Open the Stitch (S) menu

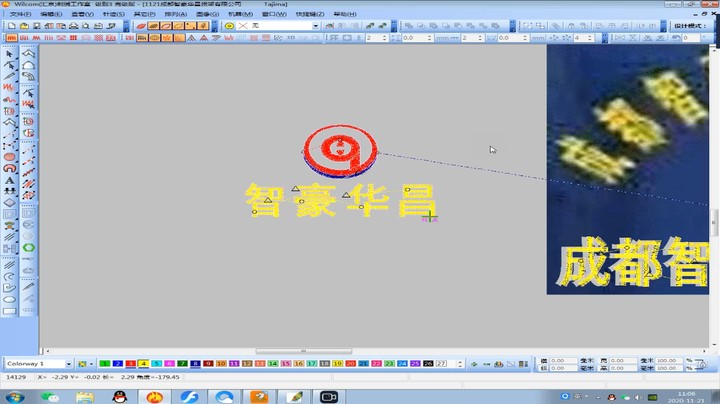click(113, 14)
